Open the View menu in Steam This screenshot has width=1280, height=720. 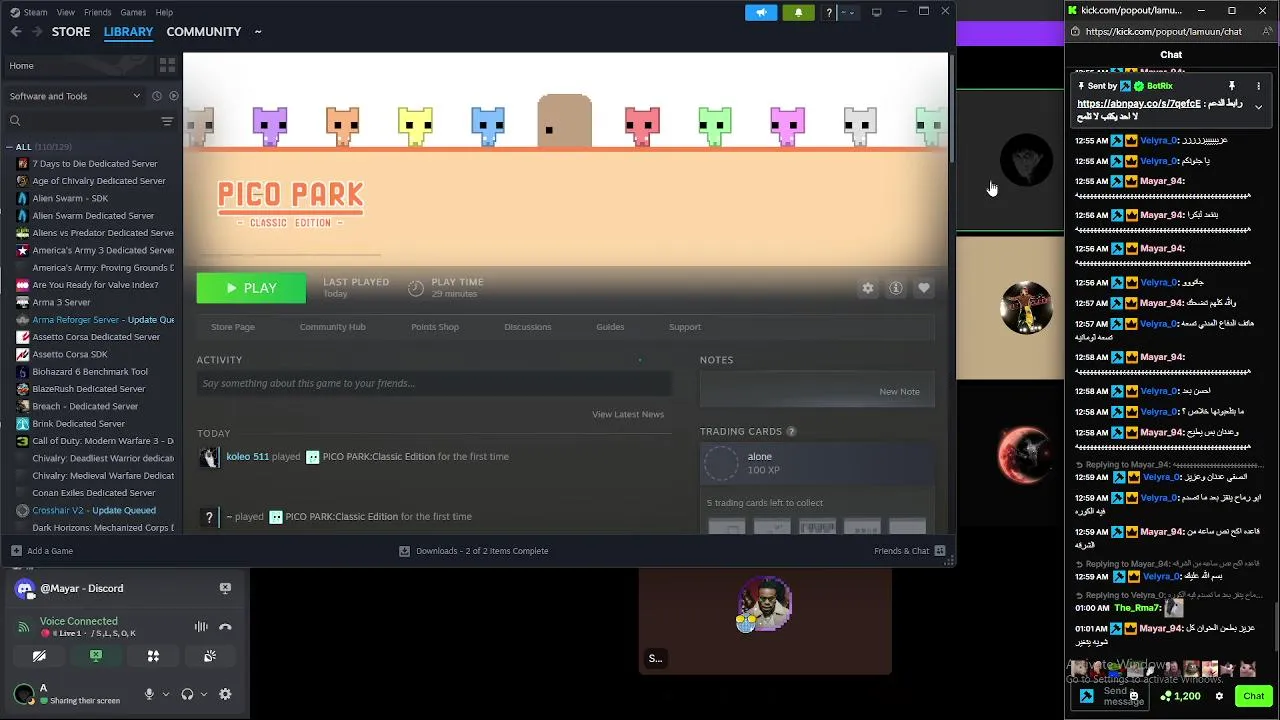pos(66,12)
